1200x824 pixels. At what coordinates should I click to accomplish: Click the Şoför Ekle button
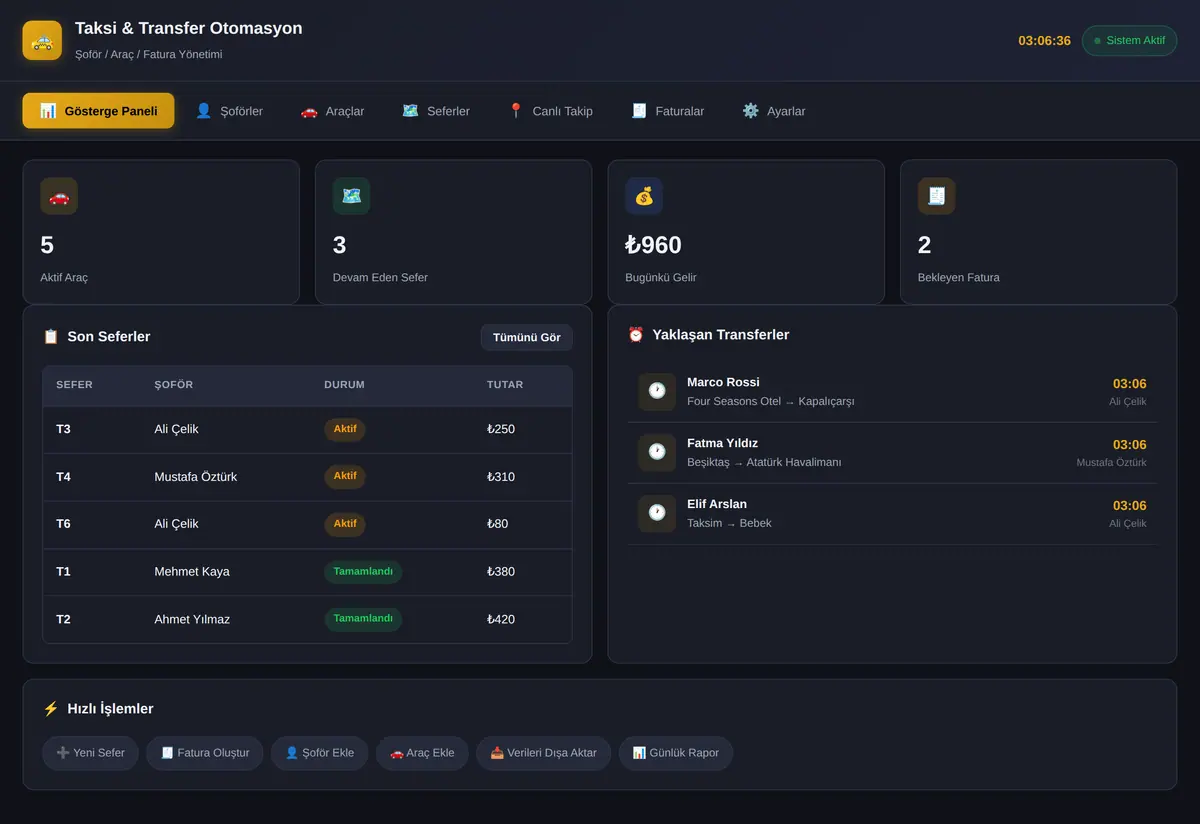tap(320, 753)
